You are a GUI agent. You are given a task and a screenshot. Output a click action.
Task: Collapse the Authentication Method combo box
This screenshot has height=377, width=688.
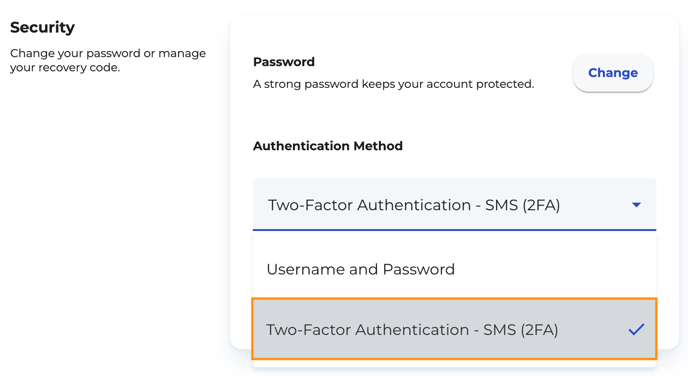(455, 204)
